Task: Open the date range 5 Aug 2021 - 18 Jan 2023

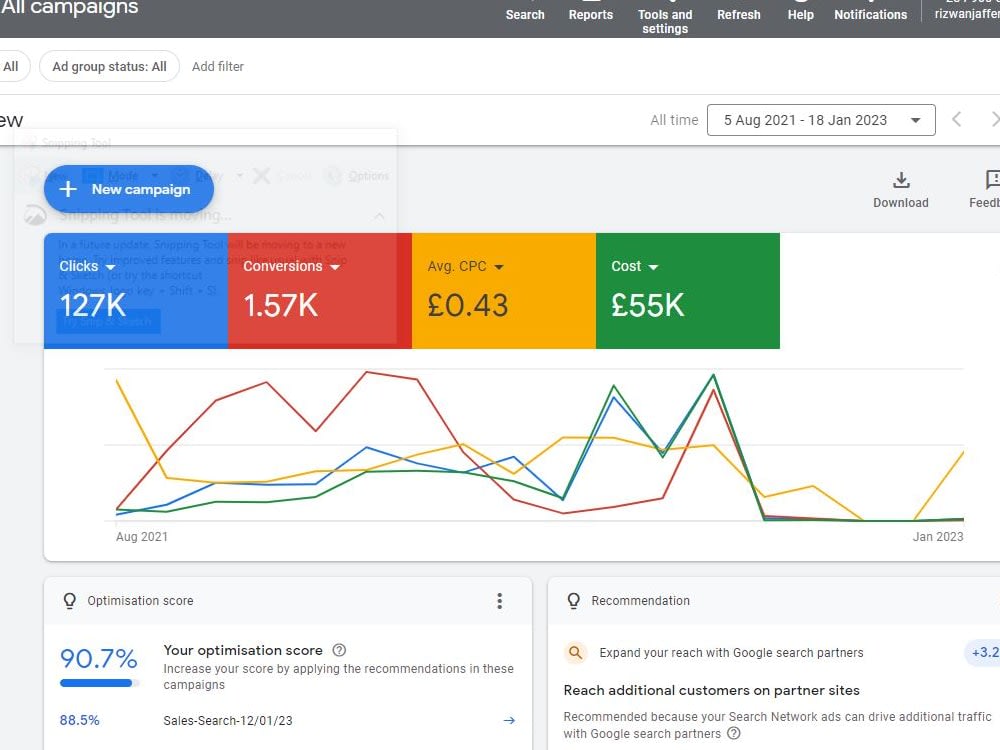Action: (821, 120)
